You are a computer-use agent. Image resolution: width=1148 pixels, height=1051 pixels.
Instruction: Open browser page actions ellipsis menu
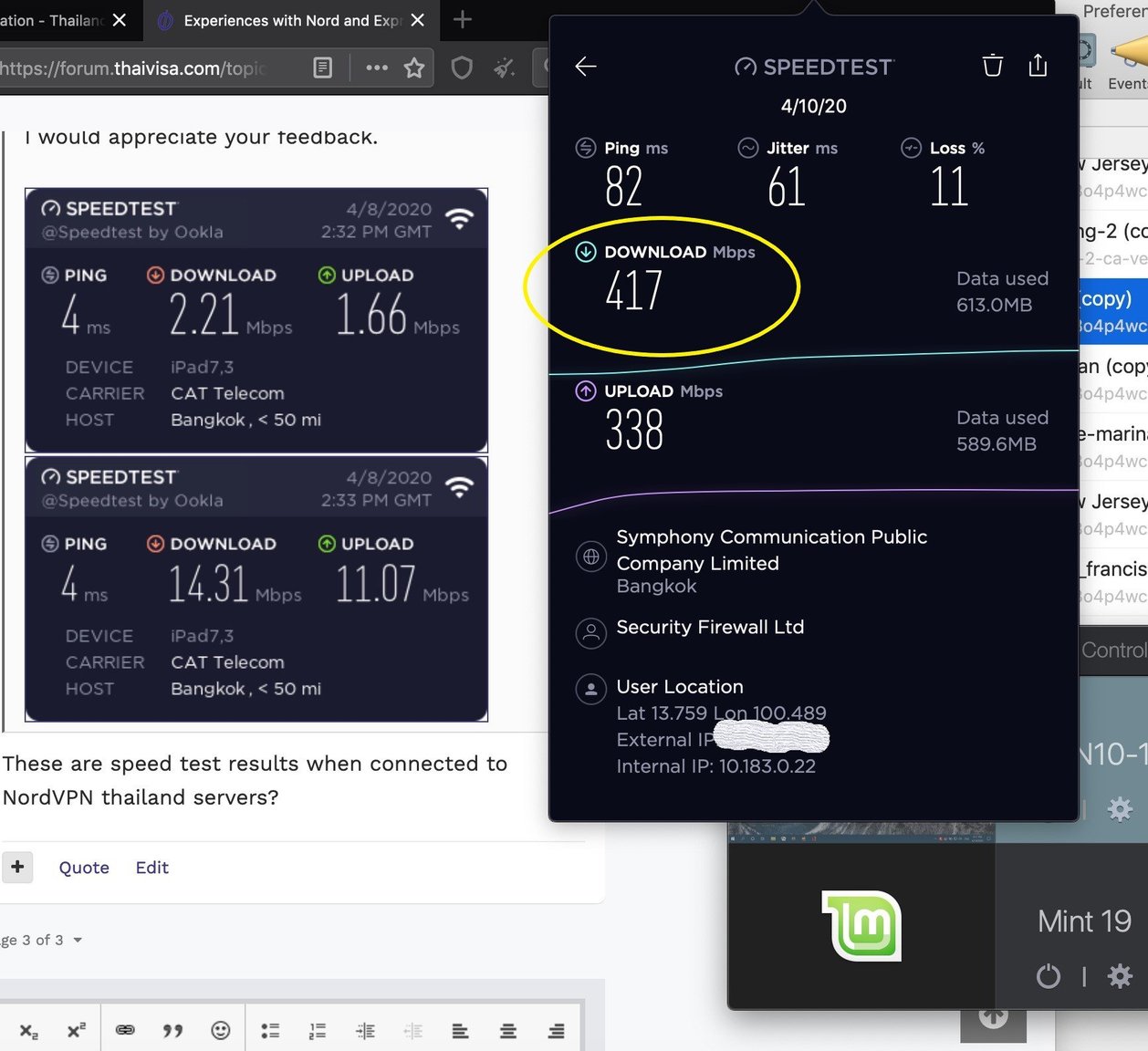tap(376, 67)
